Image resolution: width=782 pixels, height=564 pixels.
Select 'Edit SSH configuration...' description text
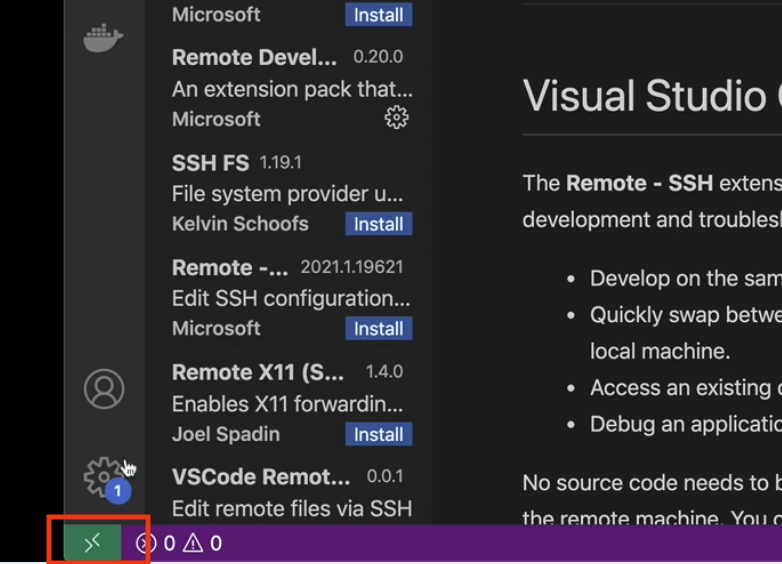291,298
